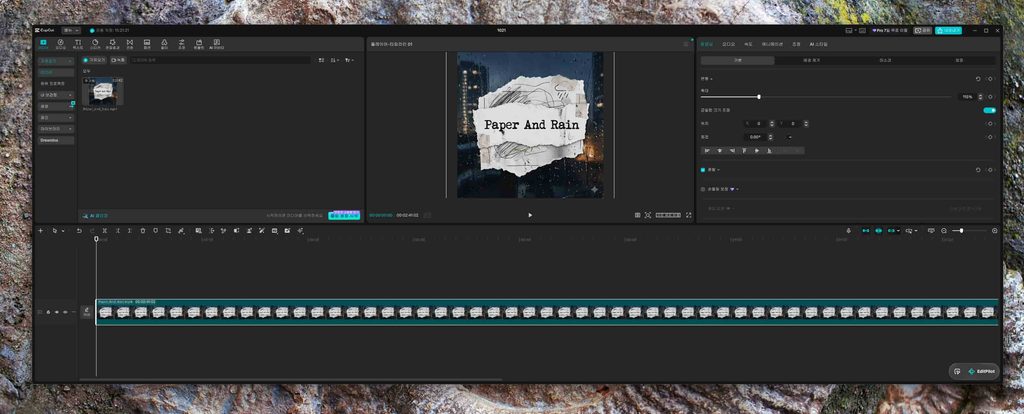The width and height of the screenshot is (1024, 414).
Task: Lock the video track
Action: 48,312
